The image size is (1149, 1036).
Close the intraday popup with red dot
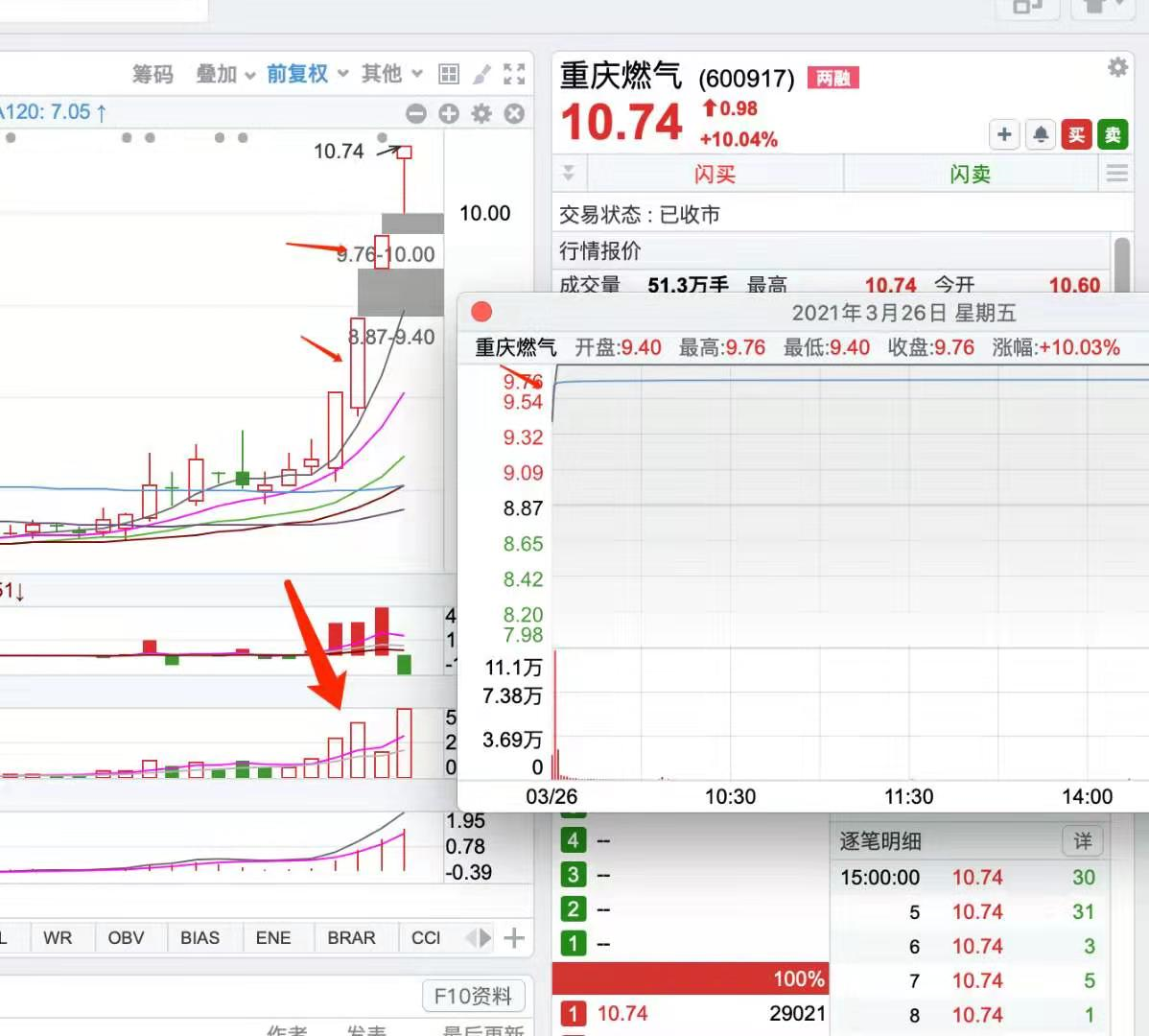point(481,312)
